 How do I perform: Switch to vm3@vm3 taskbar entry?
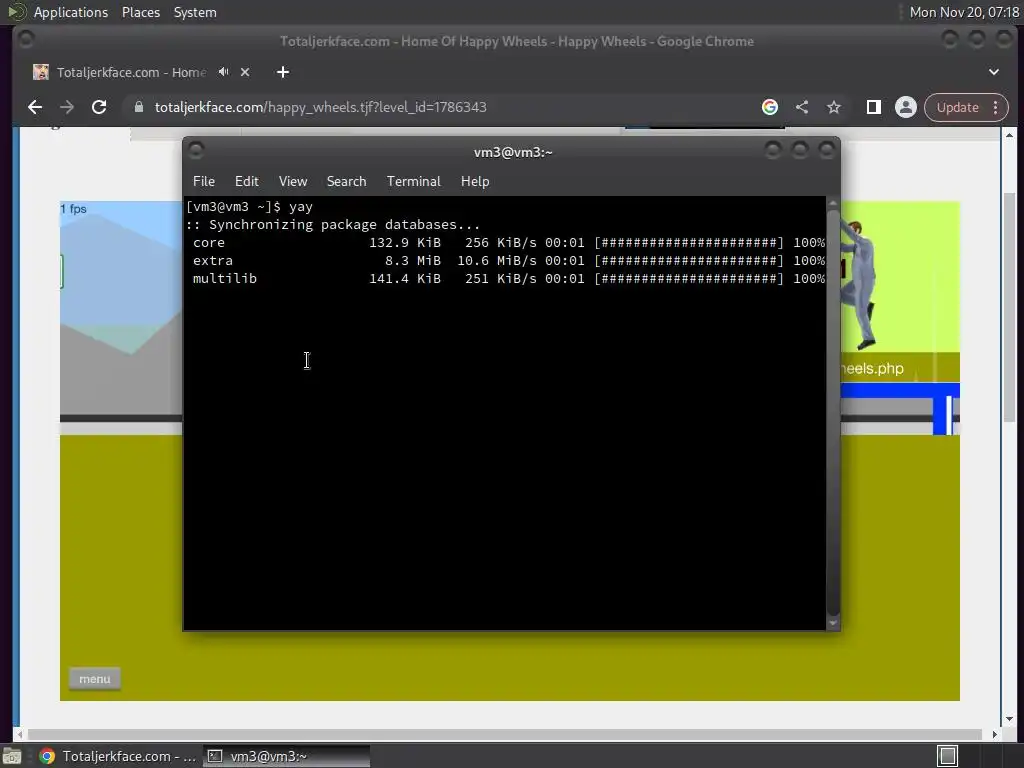286,756
